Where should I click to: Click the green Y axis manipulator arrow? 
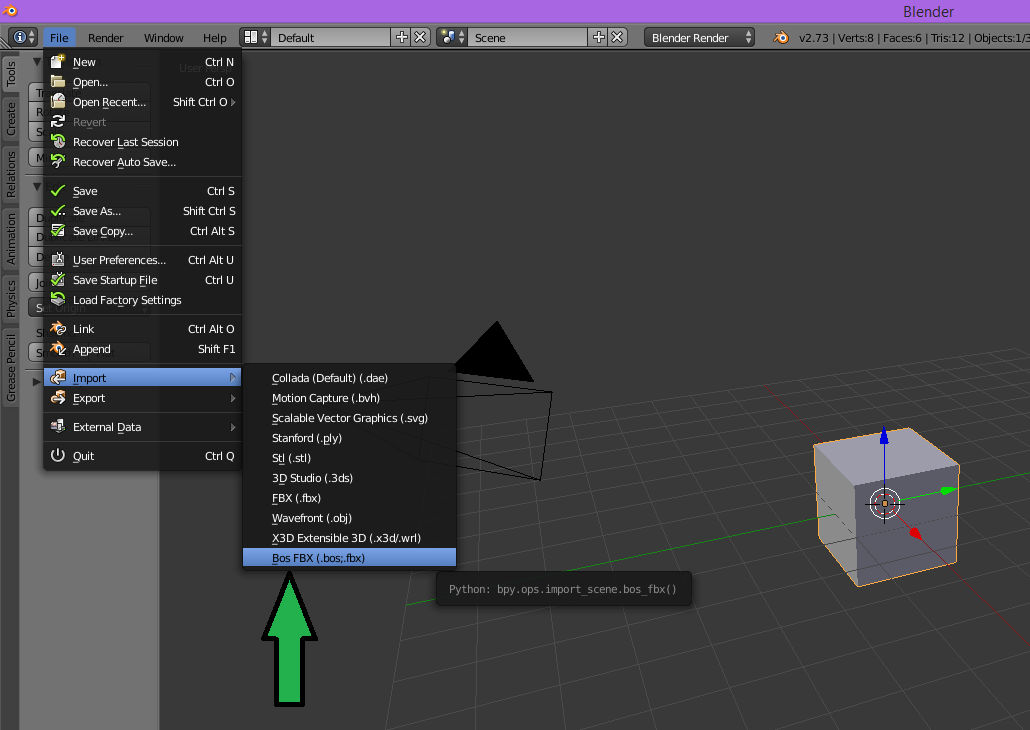point(947,490)
